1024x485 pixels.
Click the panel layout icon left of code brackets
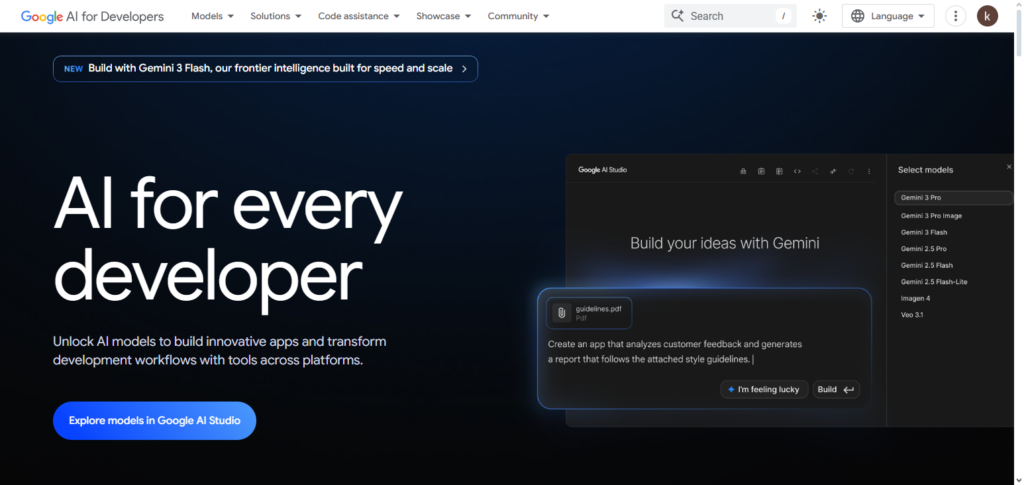[779, 171]
